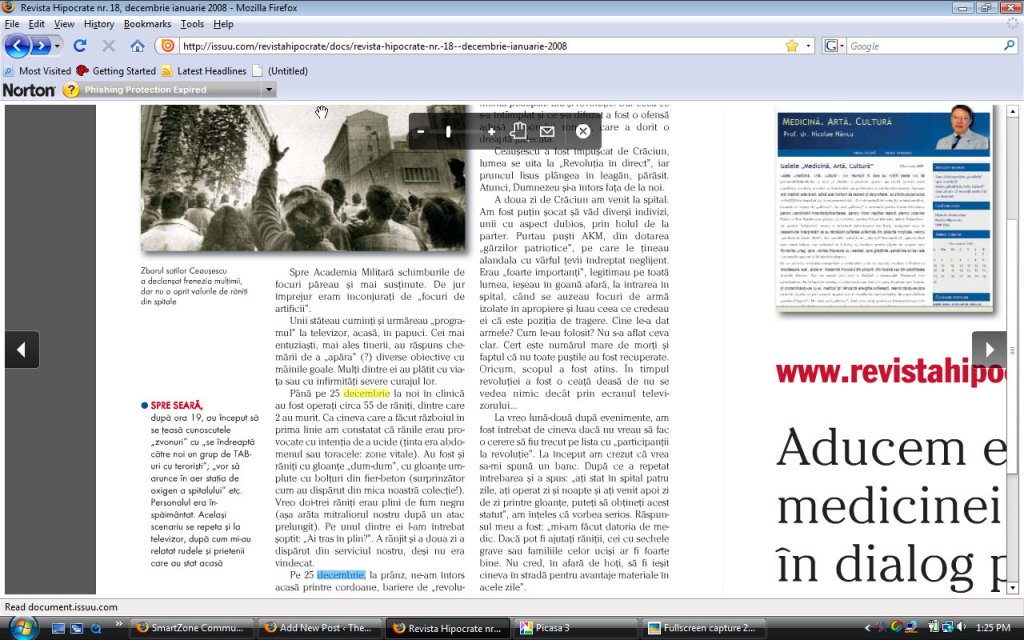Reload the current page
This screenshot has width=1024, height=640.
pyautogui.click(x=80, y=46)
